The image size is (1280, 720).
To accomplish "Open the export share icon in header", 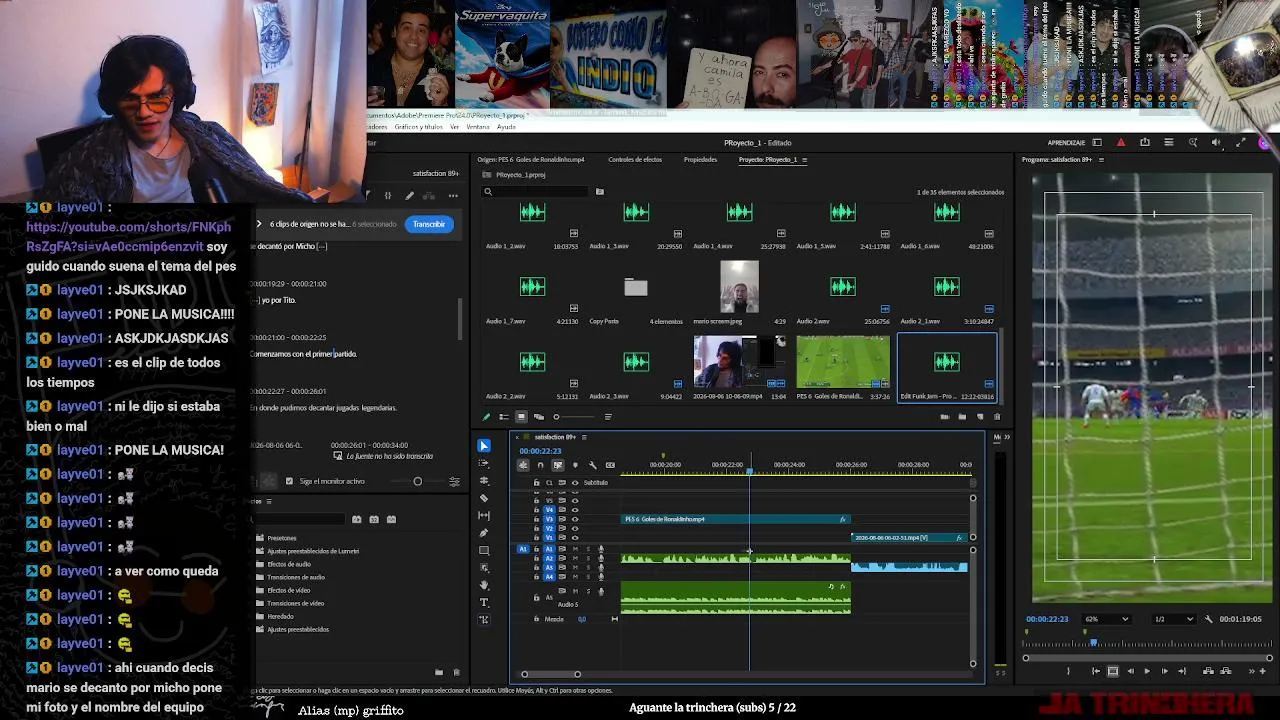I will [1145, 143].
